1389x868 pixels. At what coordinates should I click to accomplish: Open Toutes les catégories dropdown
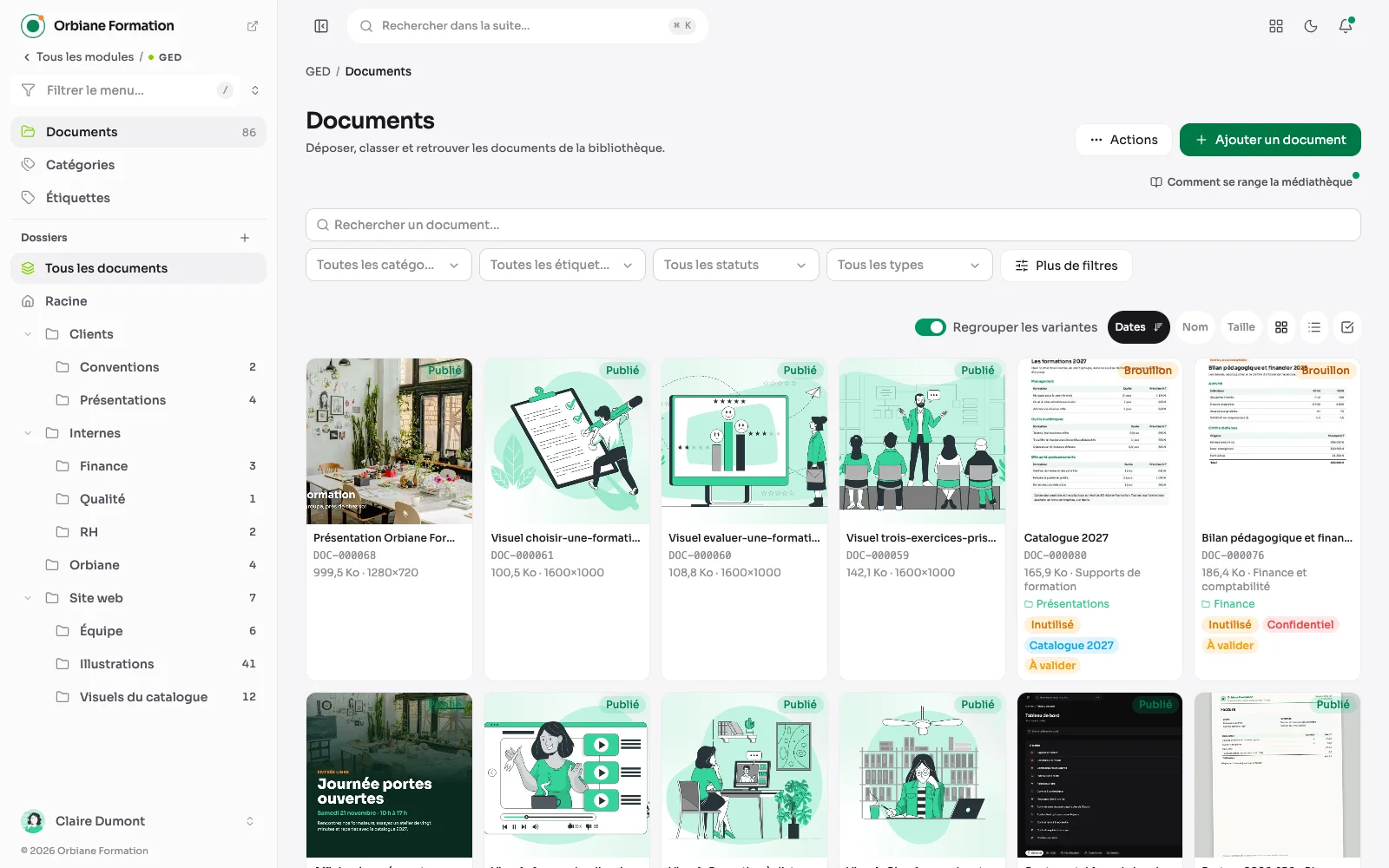[389, 265]
